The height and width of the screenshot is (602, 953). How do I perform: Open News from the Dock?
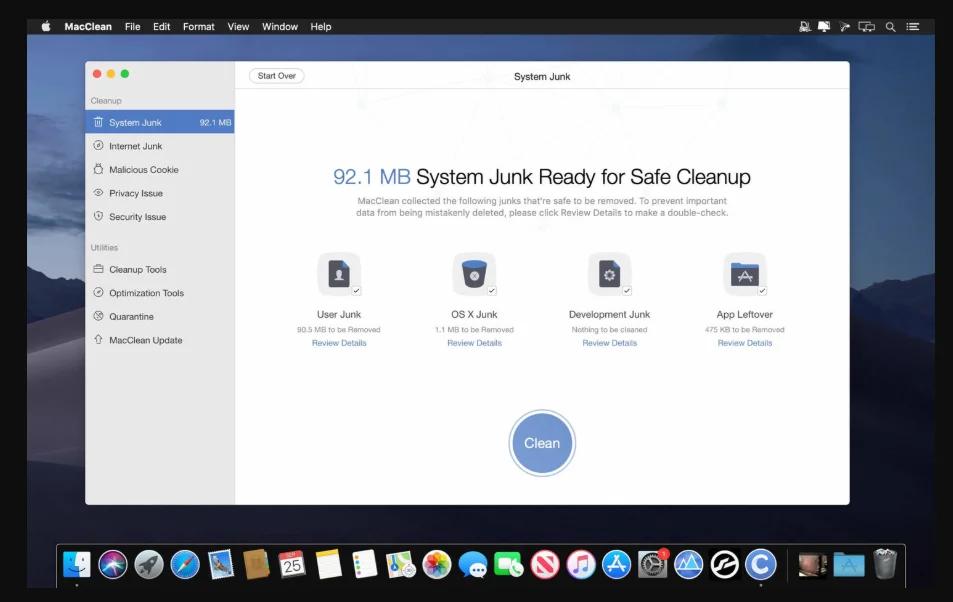click(x=545, y=565)
